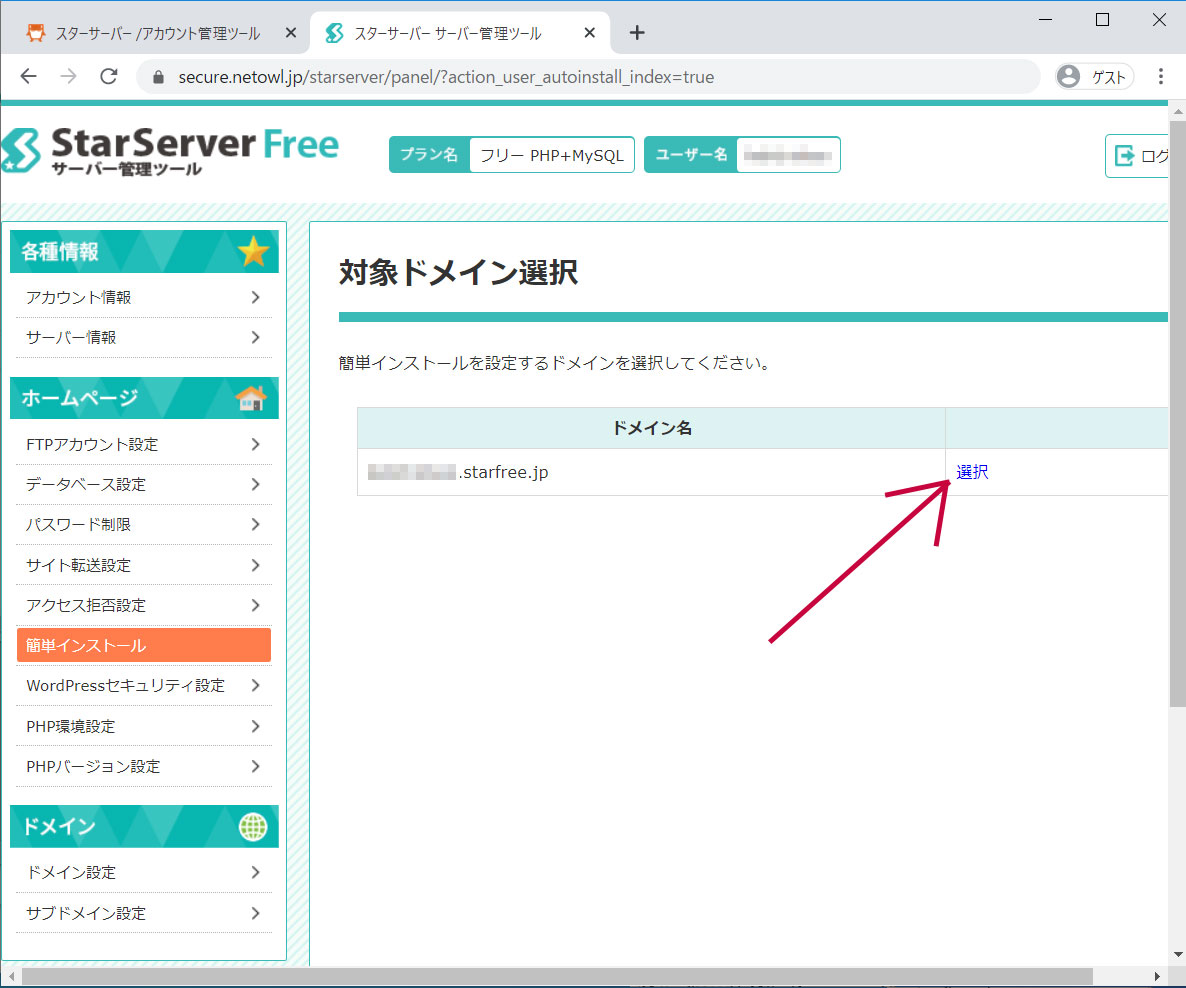Click the logout icon button at top right
The width and height of the screenshot is (1186, 988).
point(1137,156)
